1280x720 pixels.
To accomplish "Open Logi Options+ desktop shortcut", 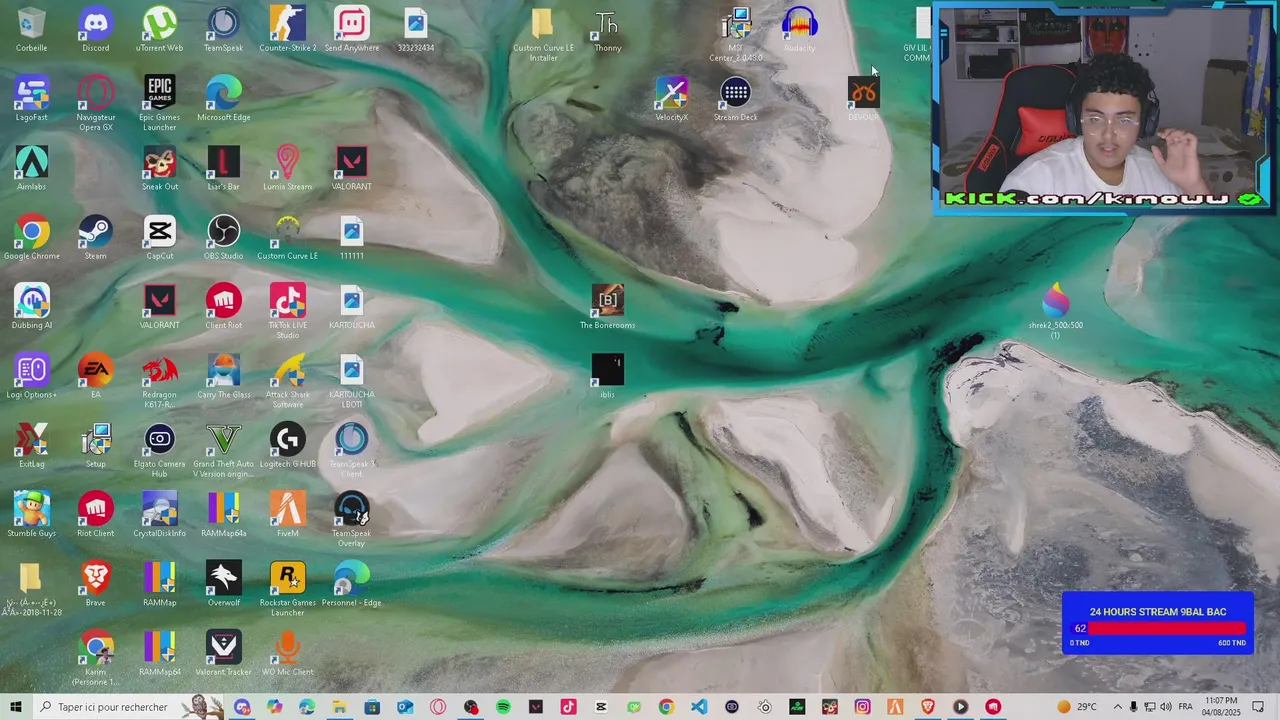I will point(31,375).
